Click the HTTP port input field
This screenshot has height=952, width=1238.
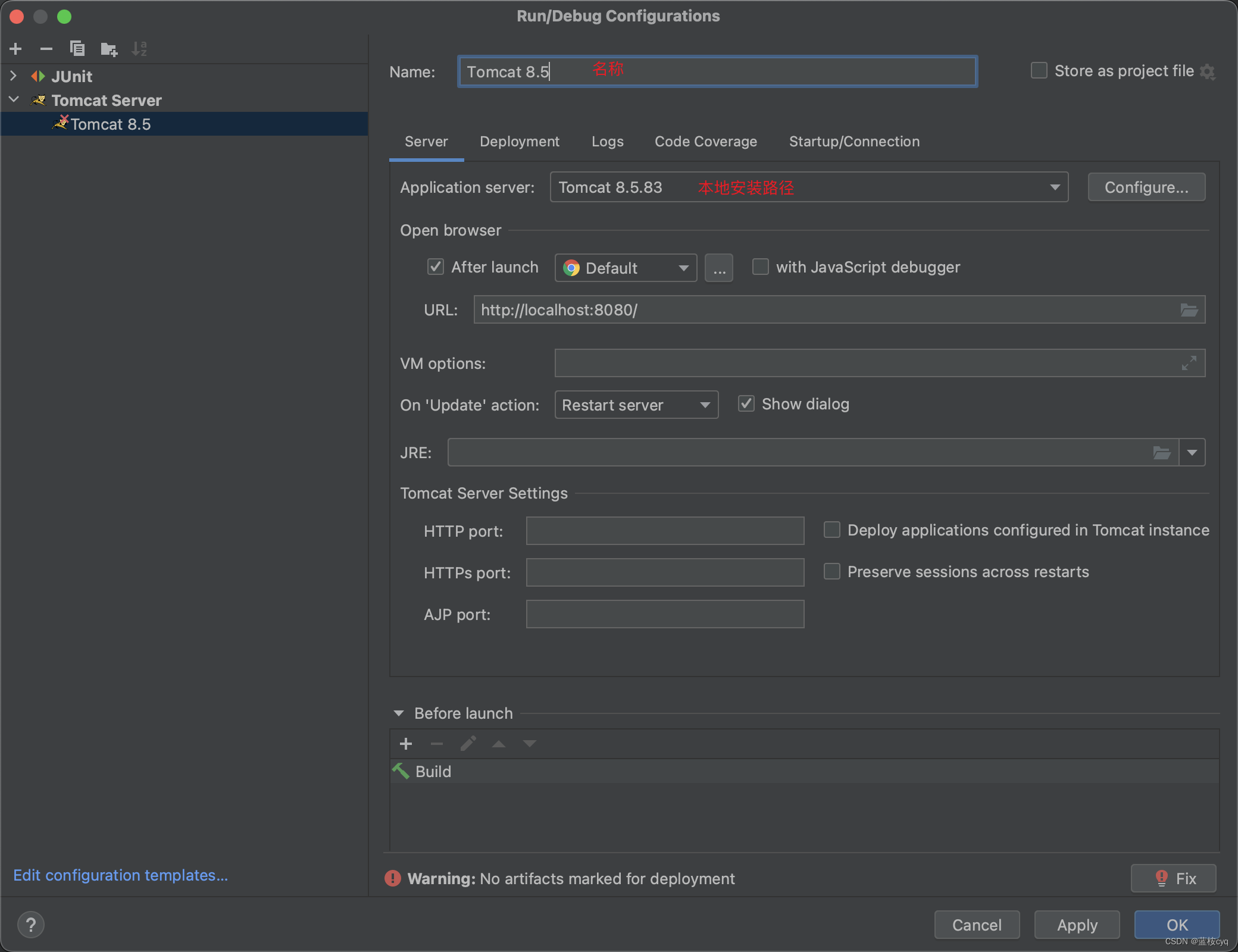(665, 531)
